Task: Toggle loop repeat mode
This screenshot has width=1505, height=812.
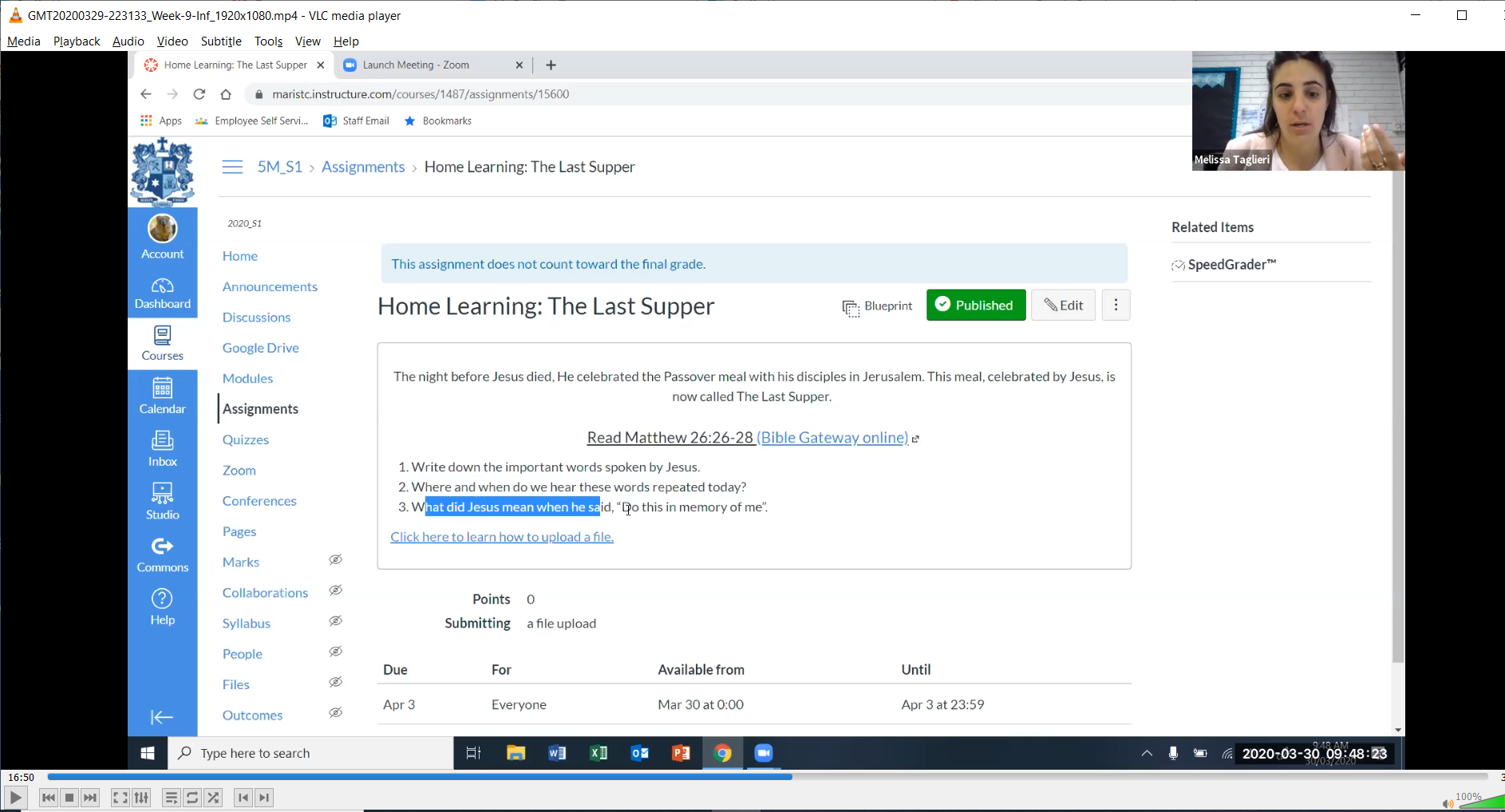Action: click(192, 798)
